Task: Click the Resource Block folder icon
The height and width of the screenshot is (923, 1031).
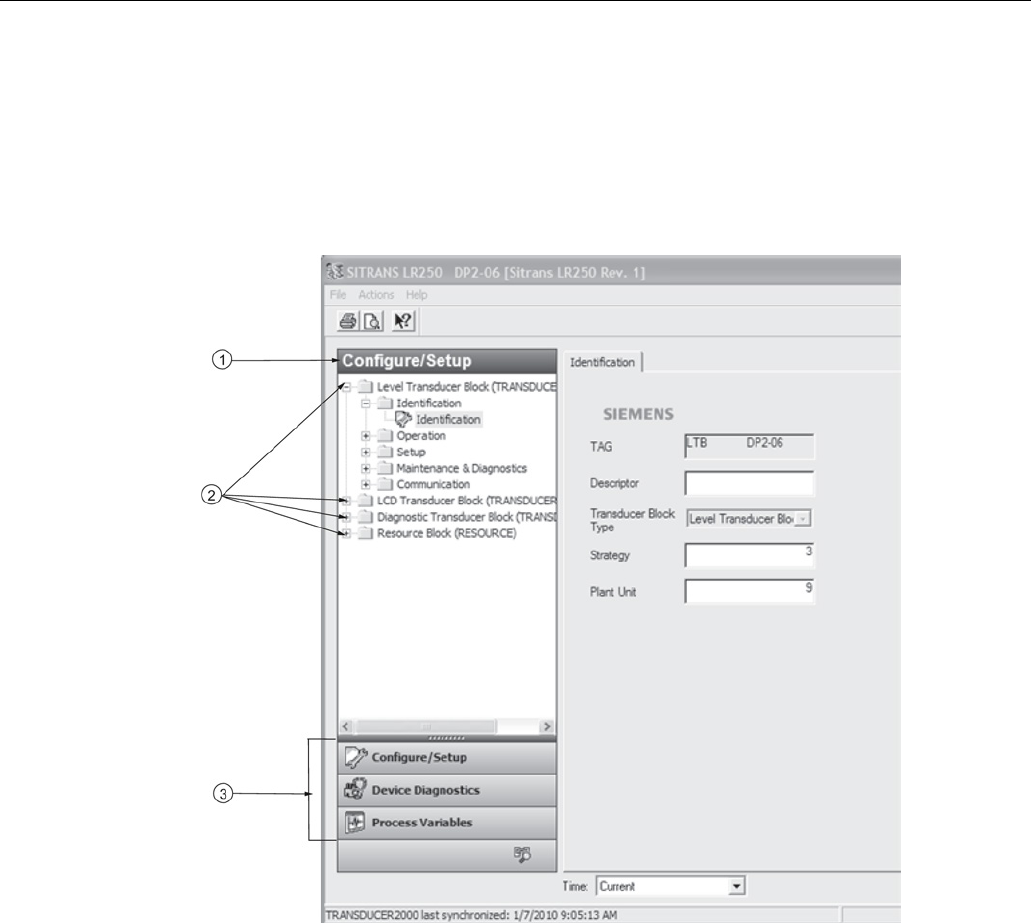Action: click(365, 533)
